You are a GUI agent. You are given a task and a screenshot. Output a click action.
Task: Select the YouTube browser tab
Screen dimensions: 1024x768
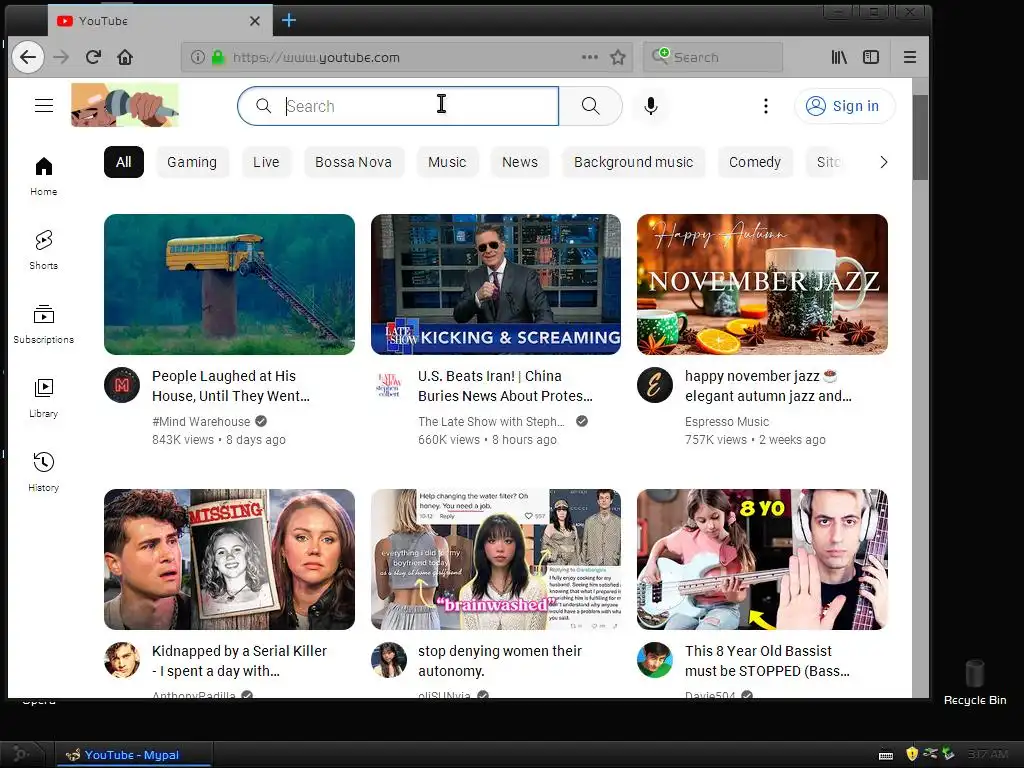click(x=160, y=21)
